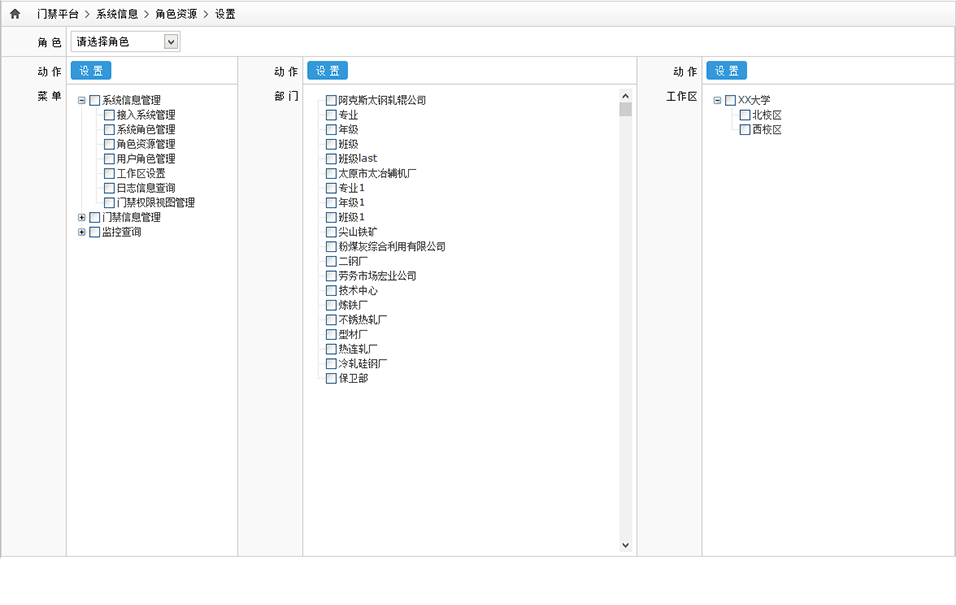Expand the 门禁信息管理 tree node
This screenshot has width=956, height=605.
coord(82,217)
